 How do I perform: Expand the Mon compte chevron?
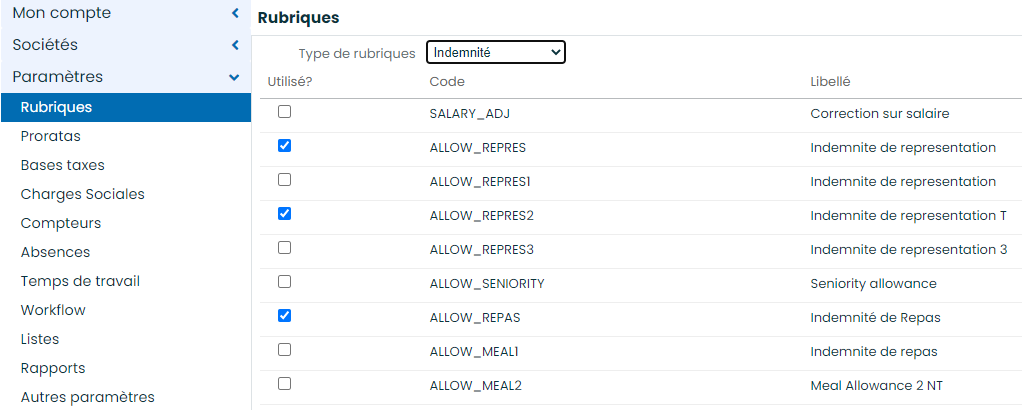tap(235, 13)
